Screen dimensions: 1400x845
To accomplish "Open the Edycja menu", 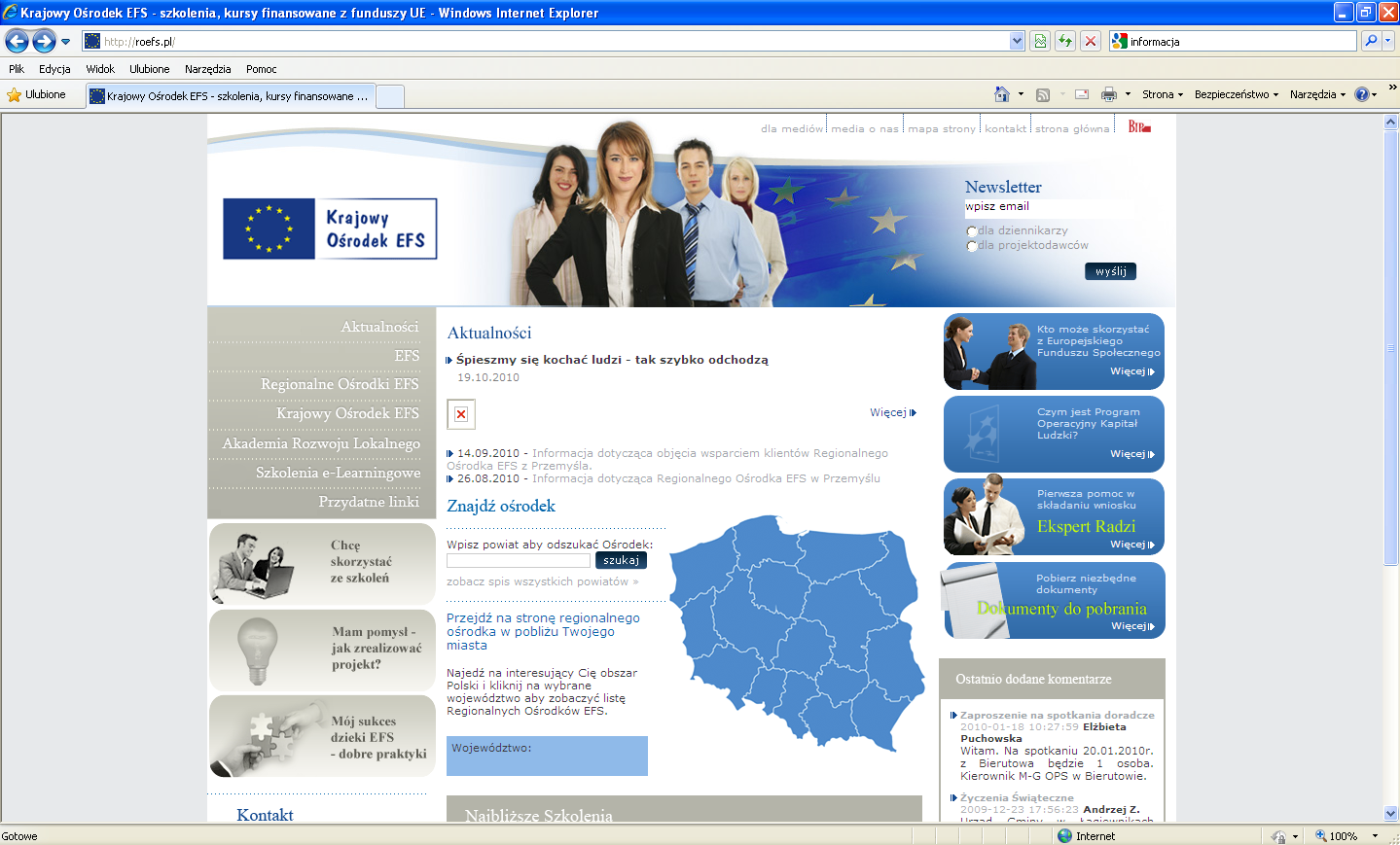I will click(x=54, y=69).
